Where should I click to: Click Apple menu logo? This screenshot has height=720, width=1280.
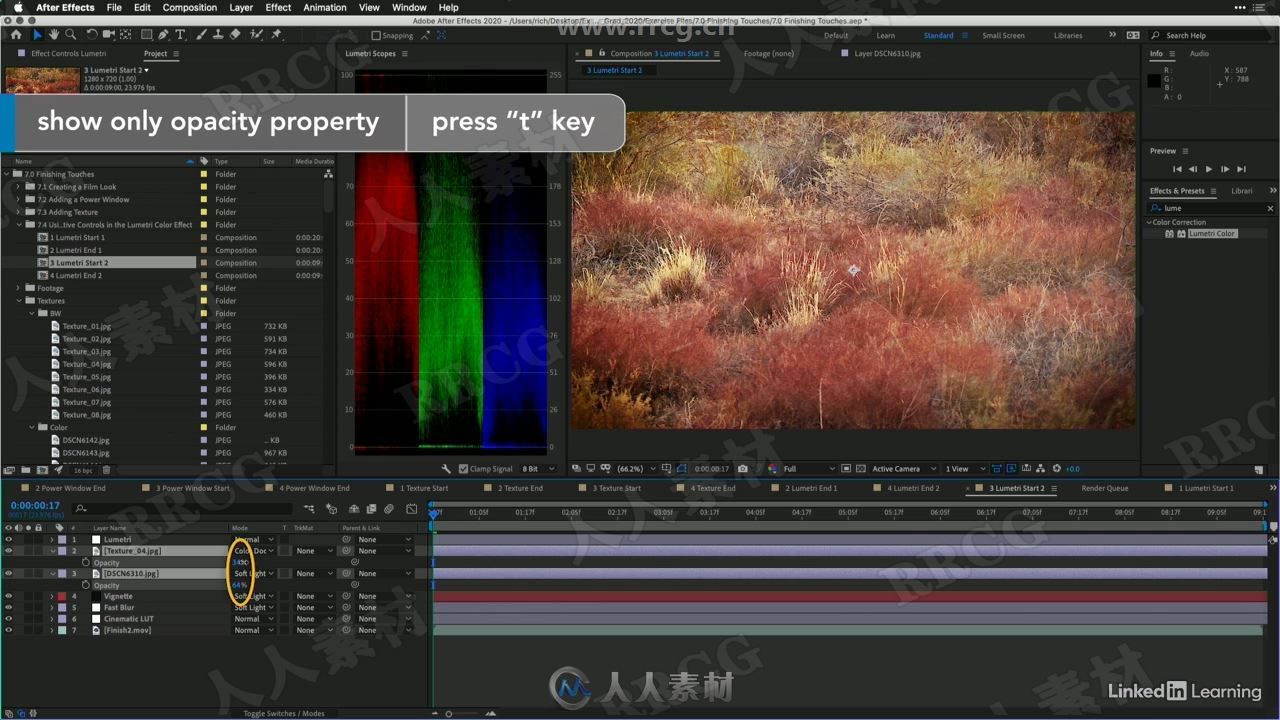[18, 7]
